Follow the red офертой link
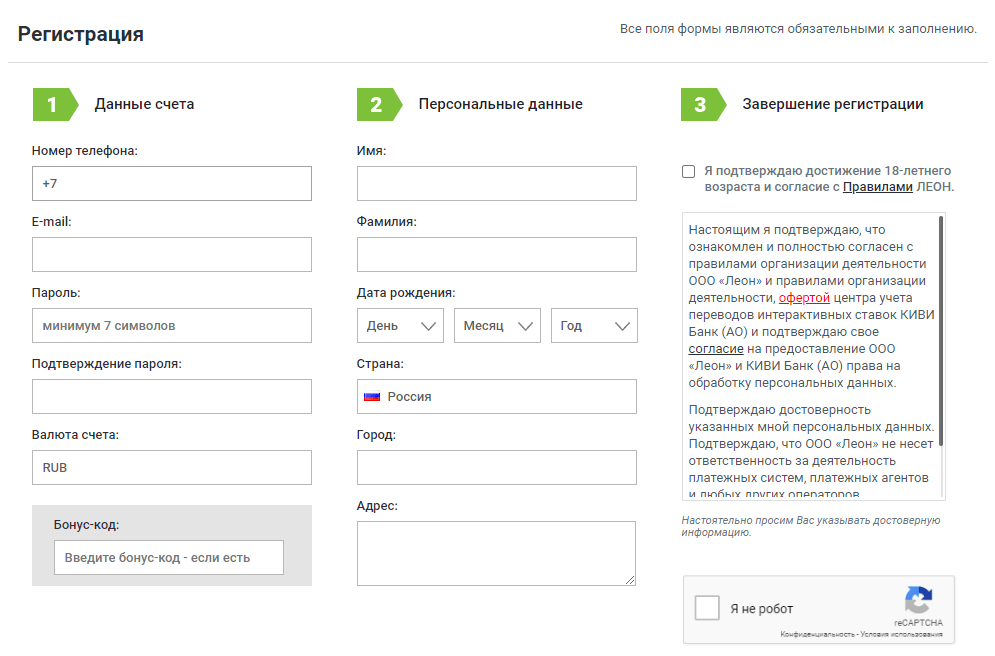The height and width of the screenshot is (656, 995). point(804,298)
